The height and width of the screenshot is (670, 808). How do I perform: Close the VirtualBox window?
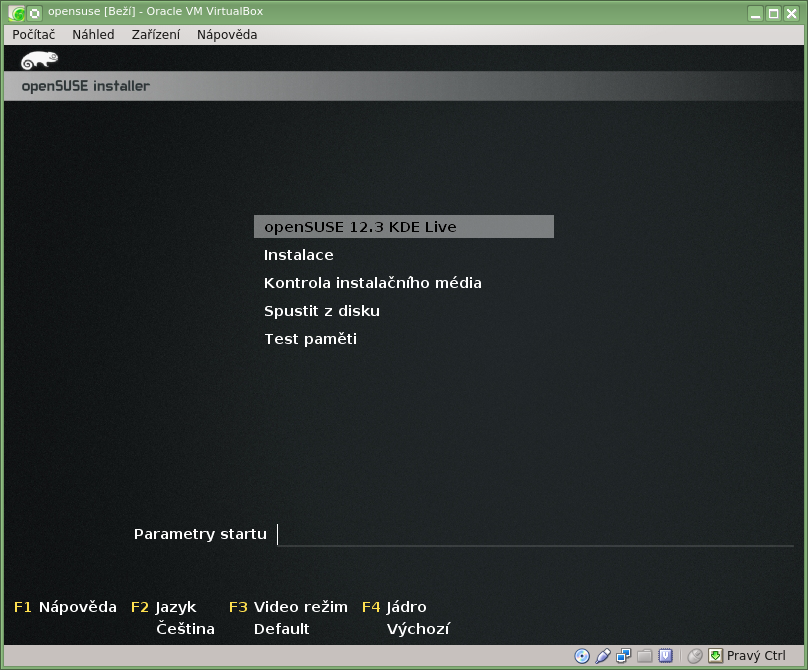click(792, 13)
